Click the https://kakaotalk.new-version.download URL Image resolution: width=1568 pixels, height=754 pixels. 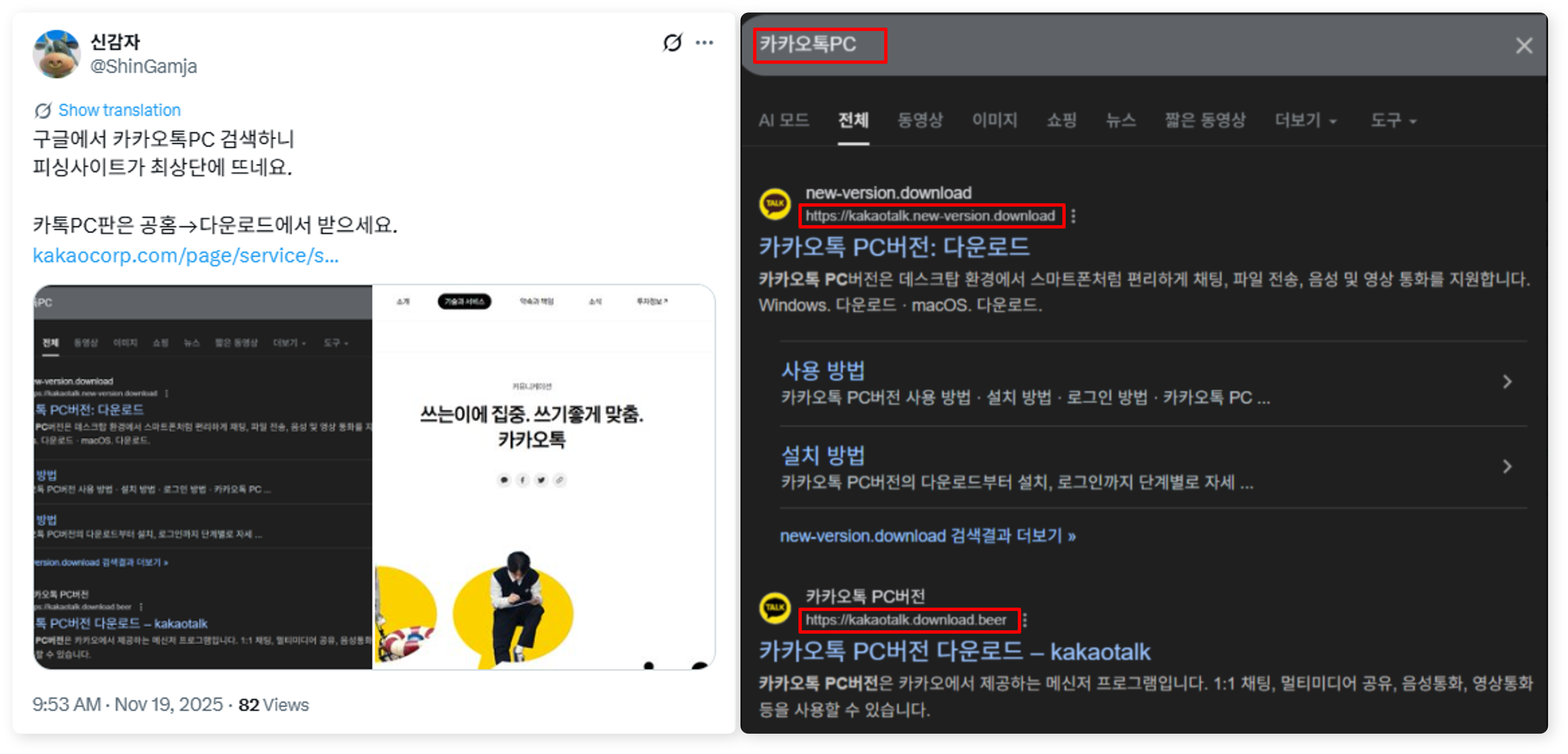tap(931, 216)
